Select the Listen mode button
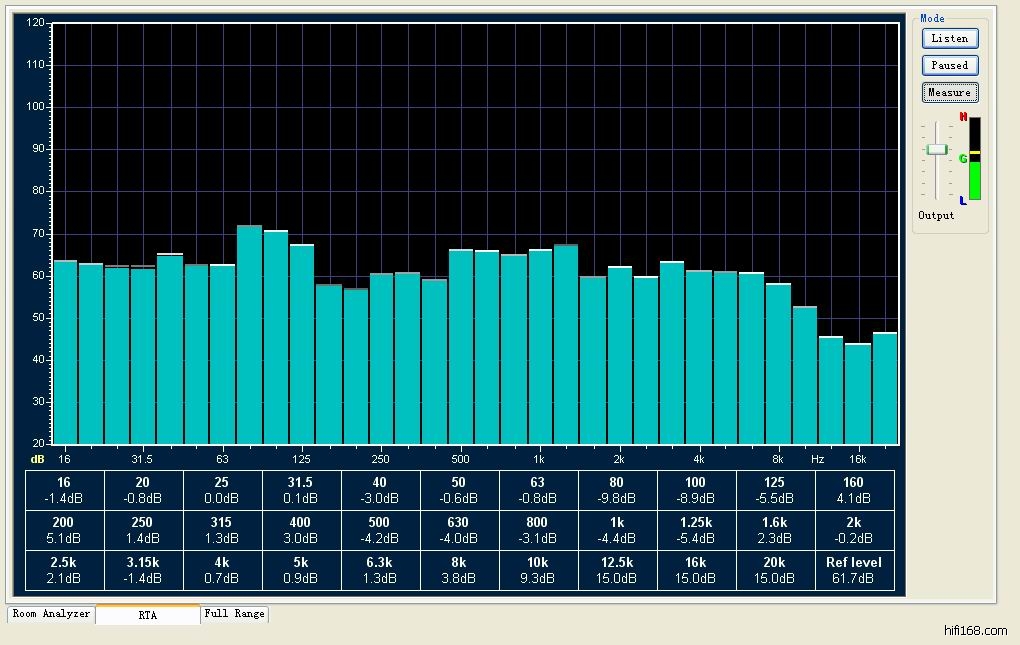The height and width of the screenshot is (645, 1020). 949,38
